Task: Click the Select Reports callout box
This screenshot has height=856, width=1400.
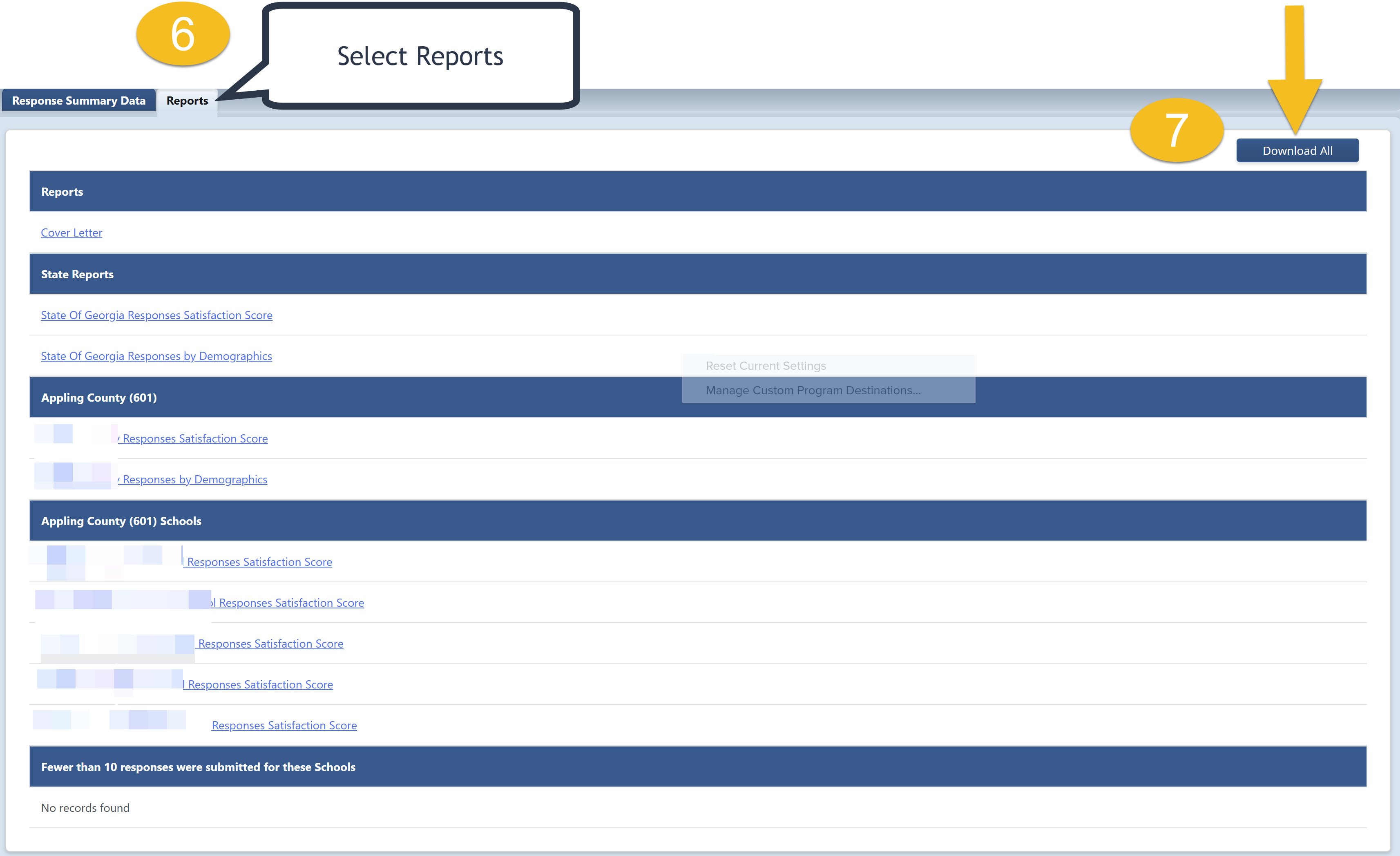Action: 420,56
